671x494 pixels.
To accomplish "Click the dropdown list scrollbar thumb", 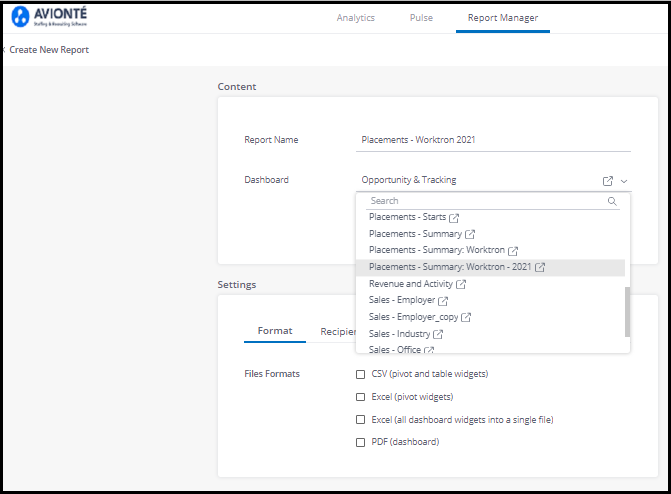I will pos(627,312).
